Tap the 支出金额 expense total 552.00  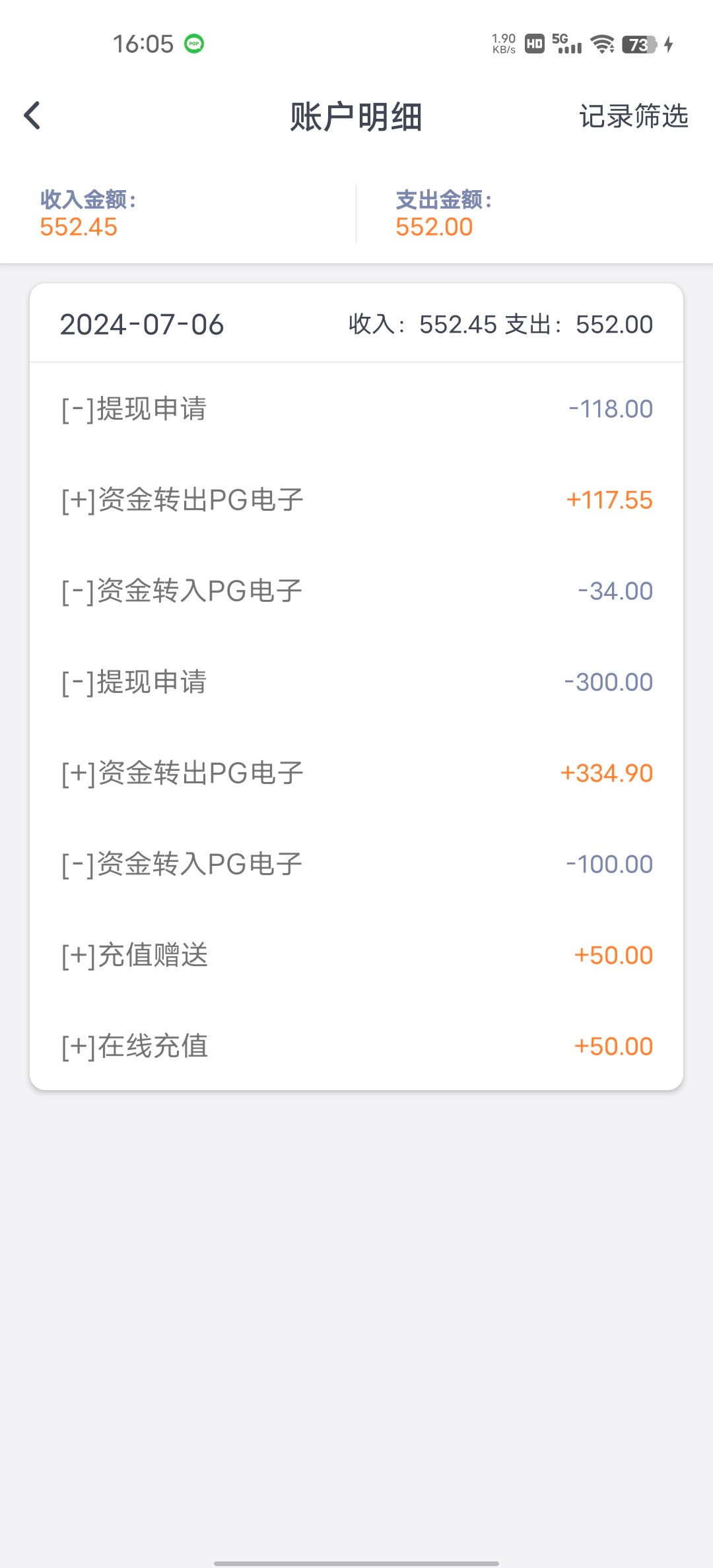(434, 227)
